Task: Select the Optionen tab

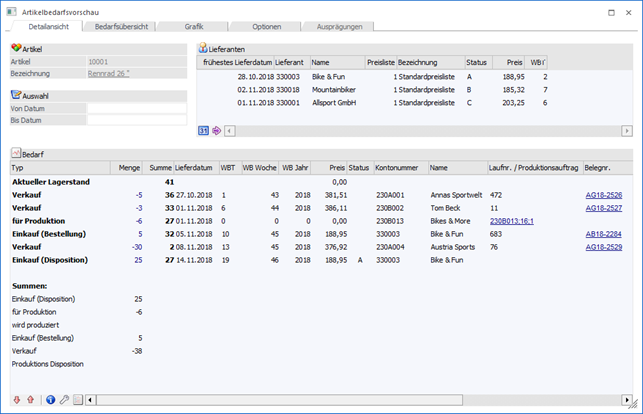Action: point(266,26)
